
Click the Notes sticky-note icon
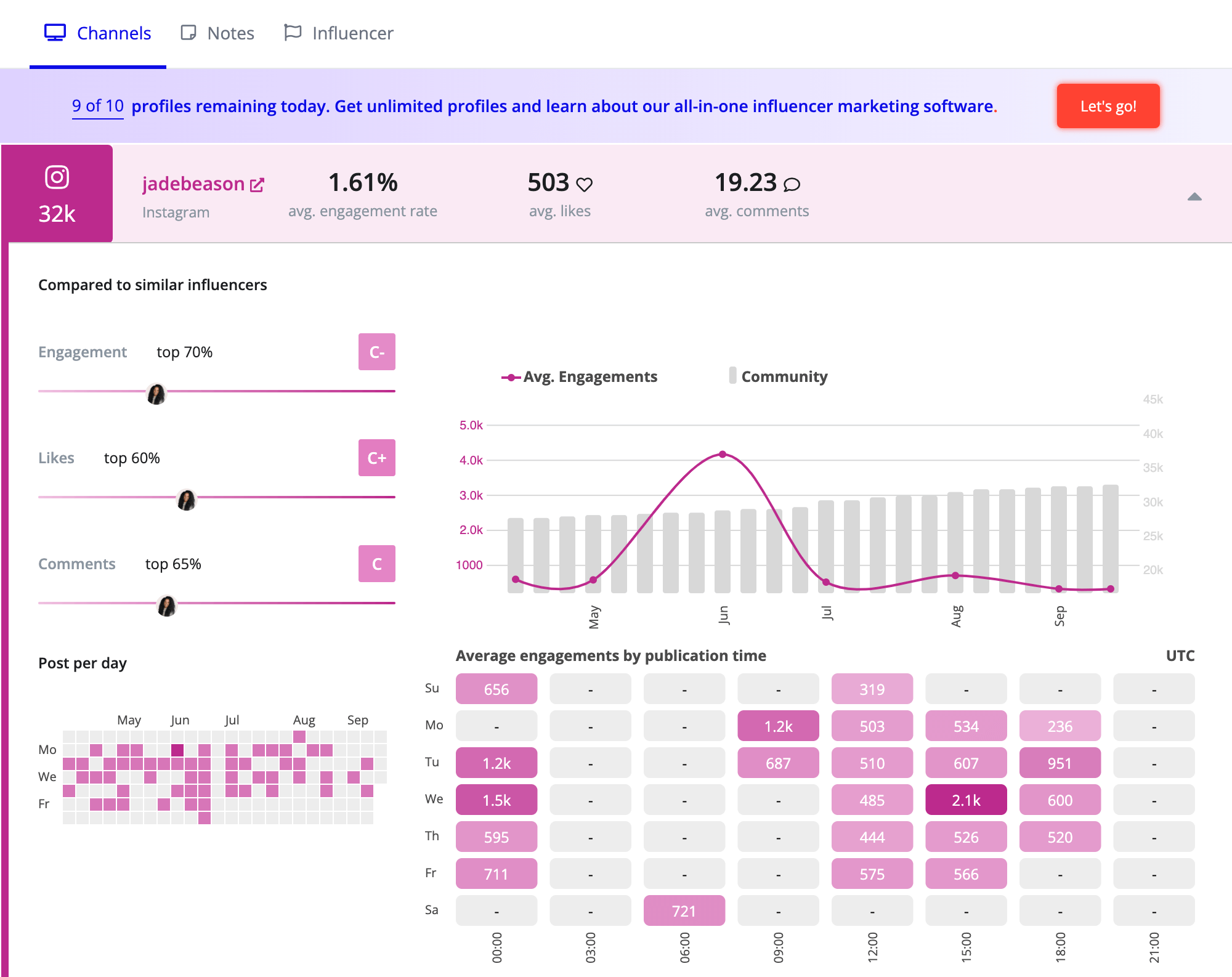tap(188, 33)
